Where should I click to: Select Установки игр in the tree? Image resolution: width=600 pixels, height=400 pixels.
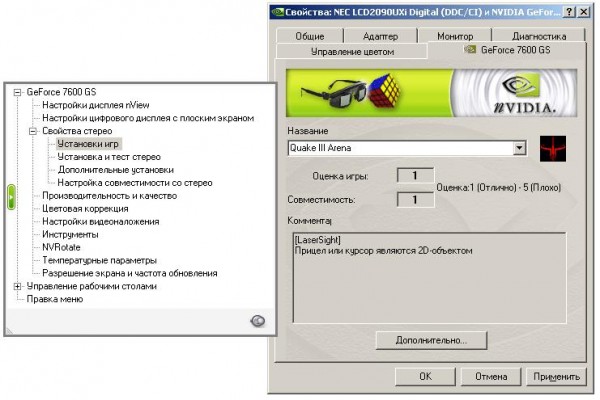click(x=88, y=144)
